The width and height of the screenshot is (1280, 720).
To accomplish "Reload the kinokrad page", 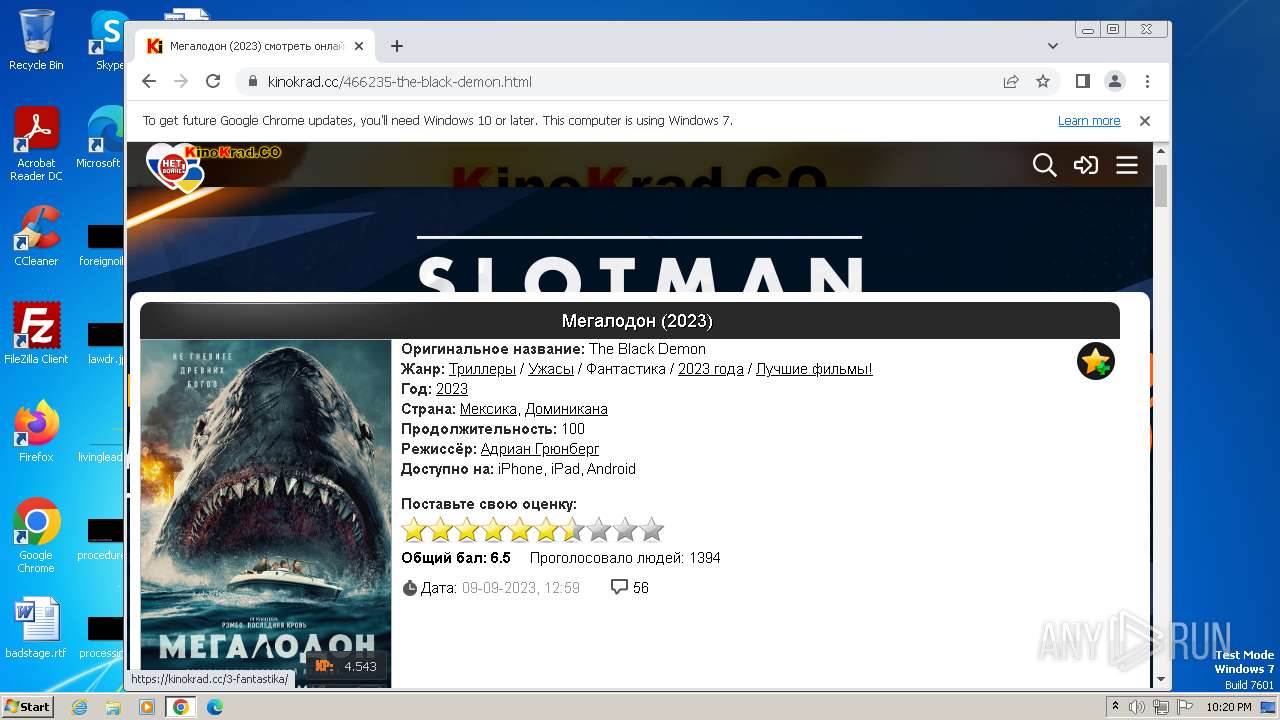I will [213, 81].
